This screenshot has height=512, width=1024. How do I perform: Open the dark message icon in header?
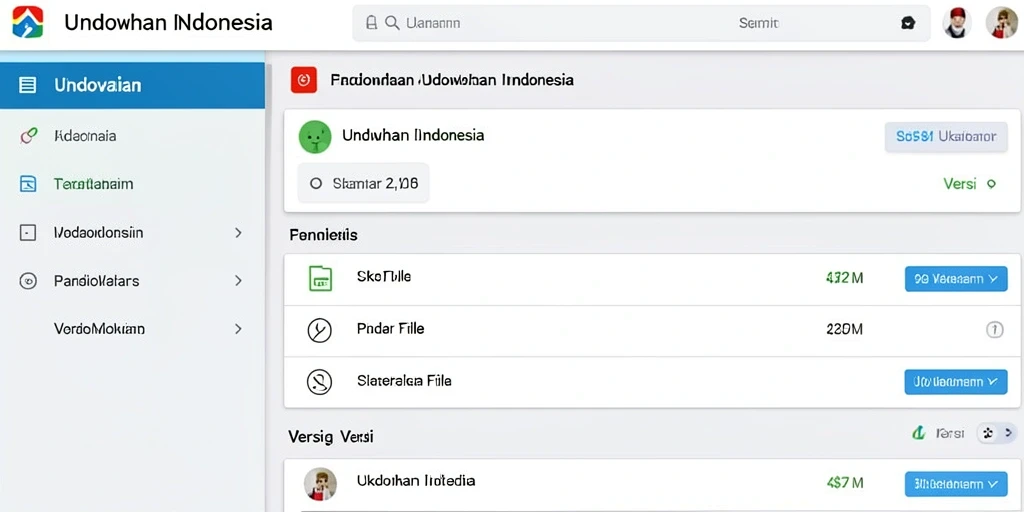pos(908,23)
